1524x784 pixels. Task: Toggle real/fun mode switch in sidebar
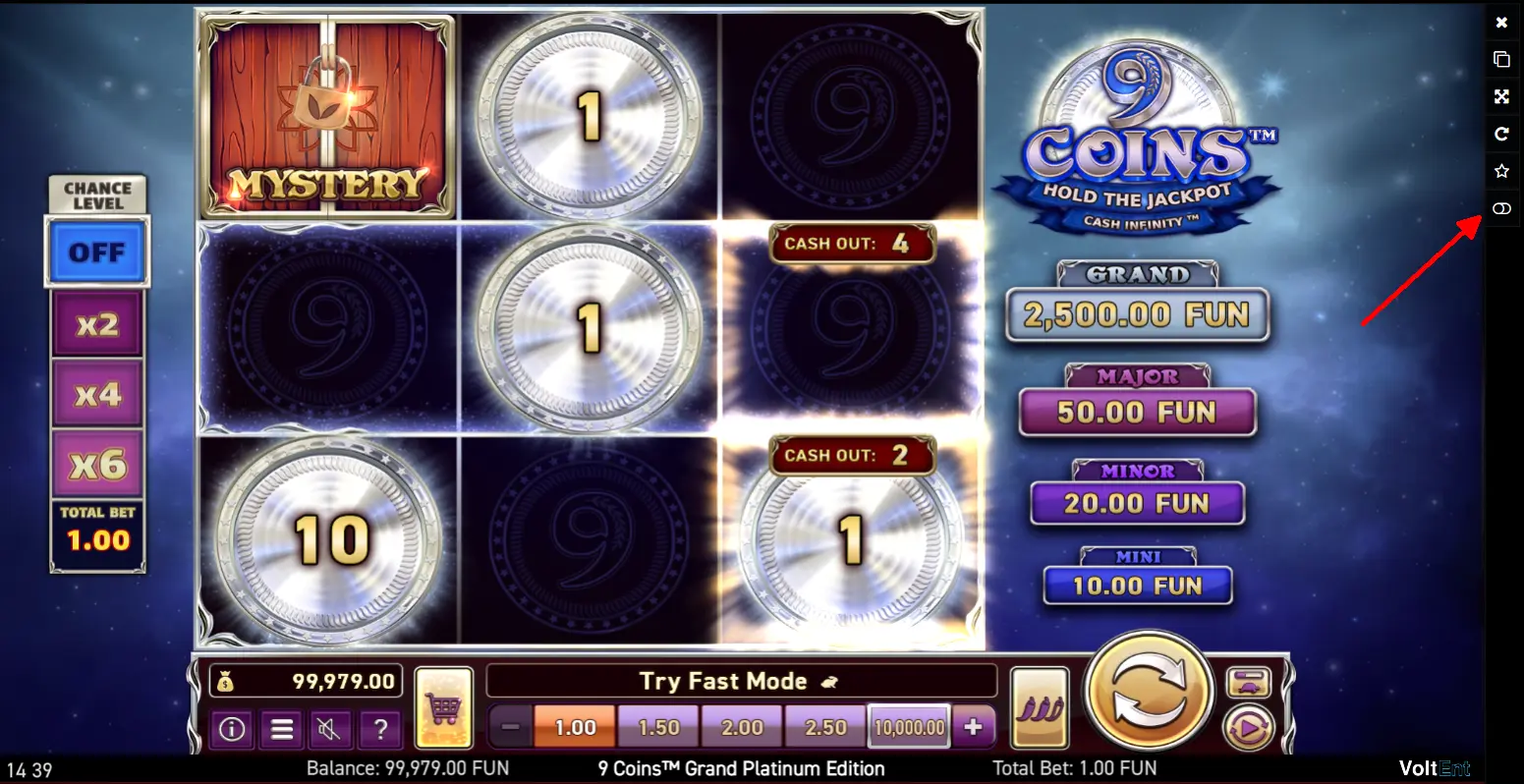click(x=1501, y=208)
